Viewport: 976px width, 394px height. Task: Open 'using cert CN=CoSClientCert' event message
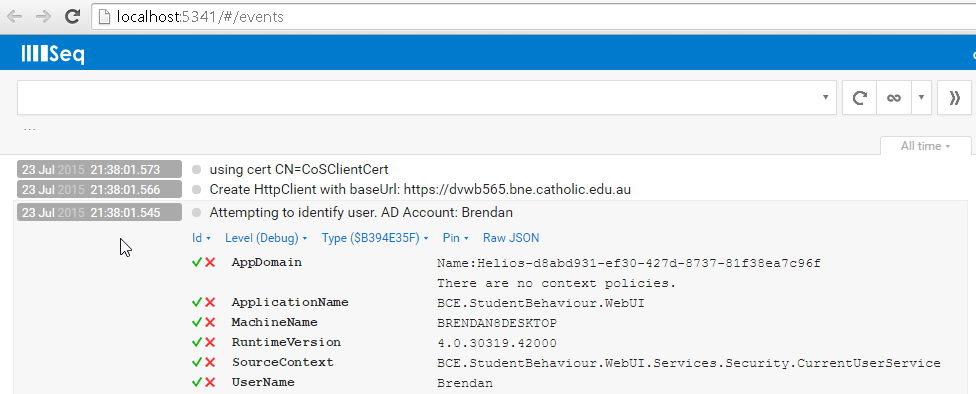(299, 169)
